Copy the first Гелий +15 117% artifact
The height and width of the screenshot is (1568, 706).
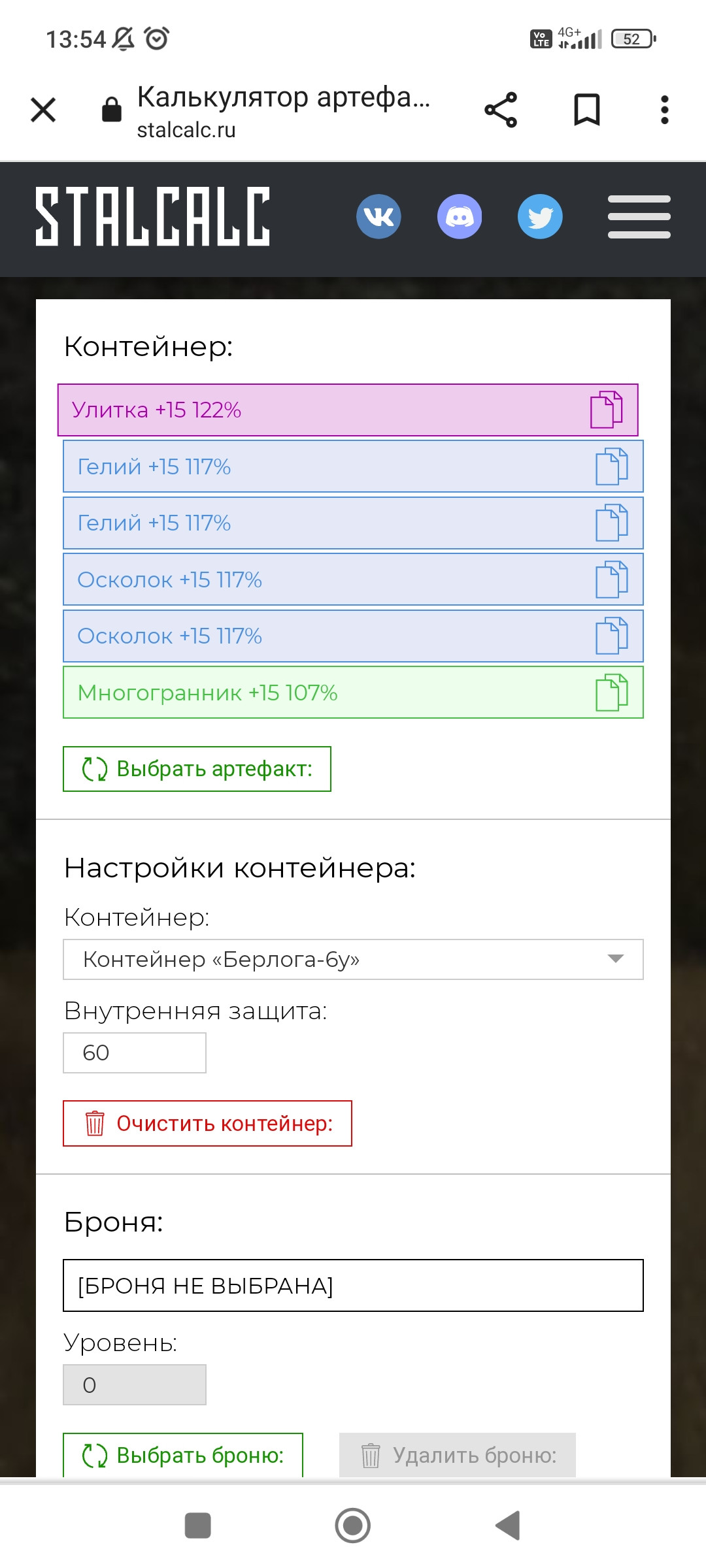point(611,466)
